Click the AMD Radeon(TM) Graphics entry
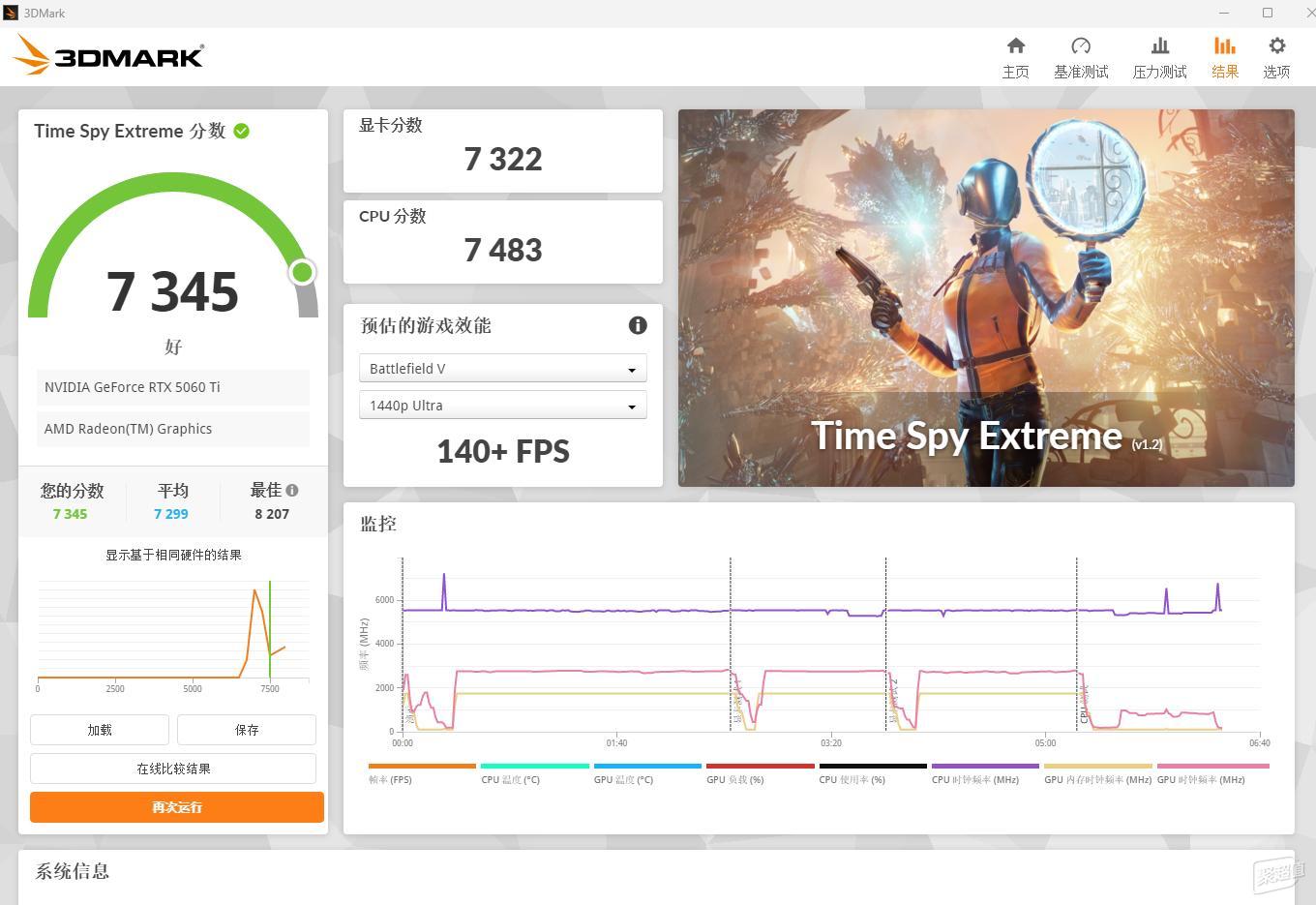The image size is (1316, 905). pyautogui.click(x=173, y=429)
